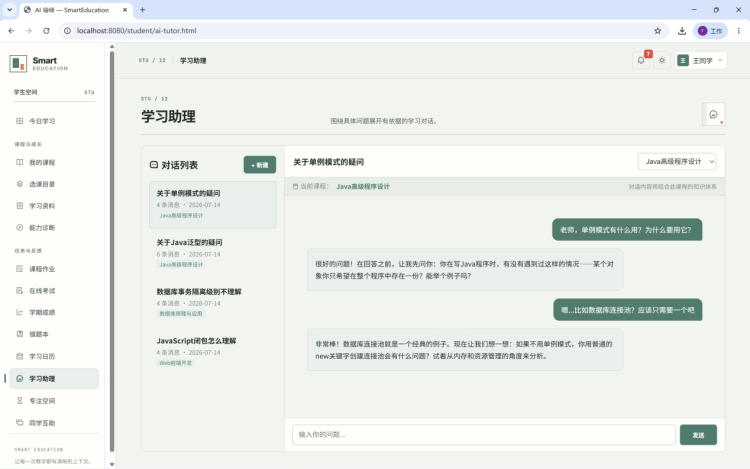This screenshot has width=750, height=469.
Task: Click the 选课目录 layers icon
Action: [20, 184]
